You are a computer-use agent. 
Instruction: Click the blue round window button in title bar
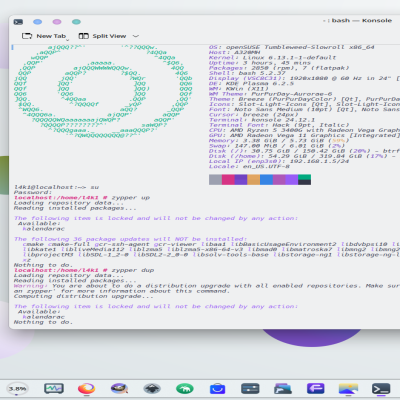tap(38, 22)
